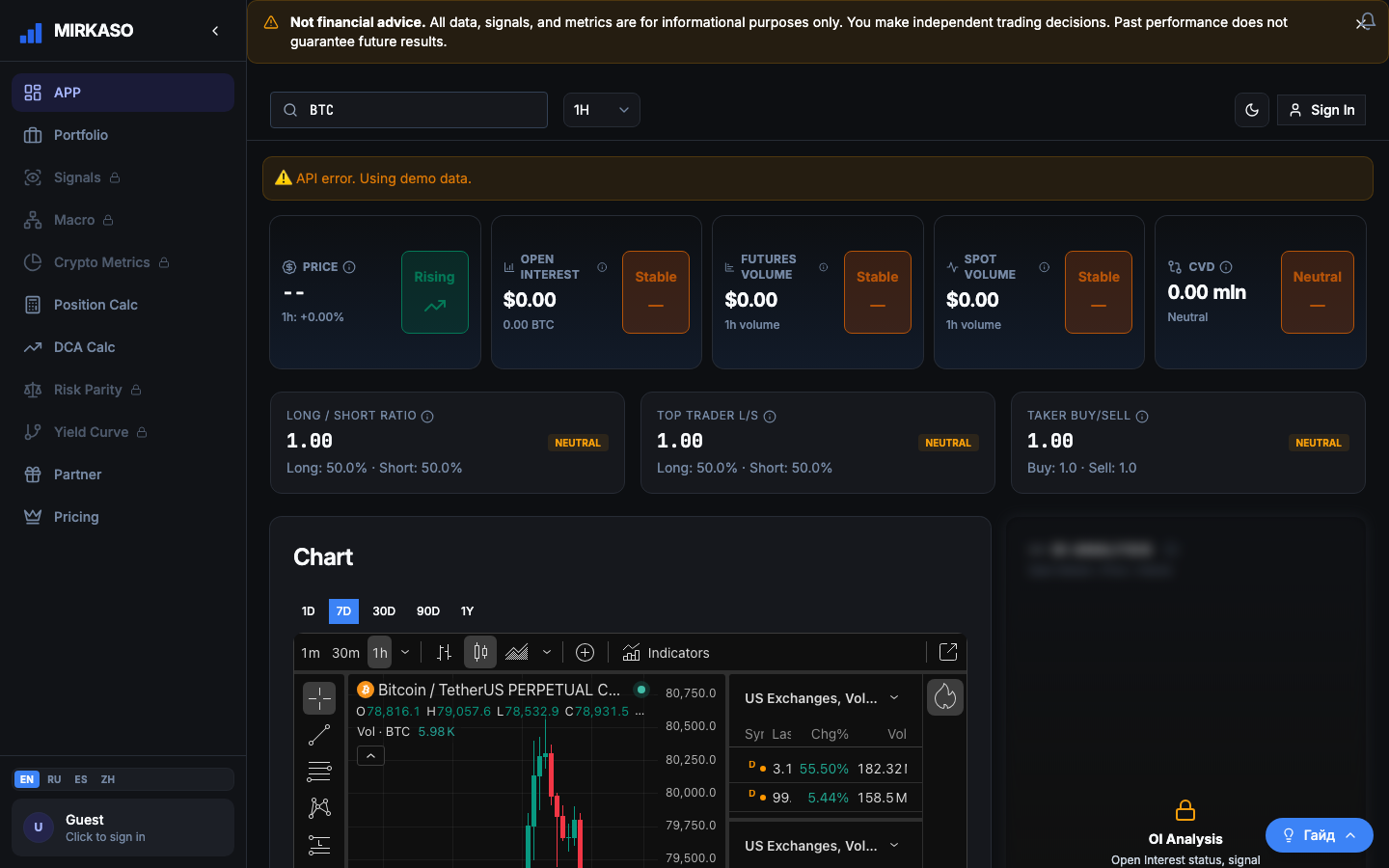This screenshot has height=868, width=1389.
Task: Select the 1D chart range
Action: coord(309,611)
